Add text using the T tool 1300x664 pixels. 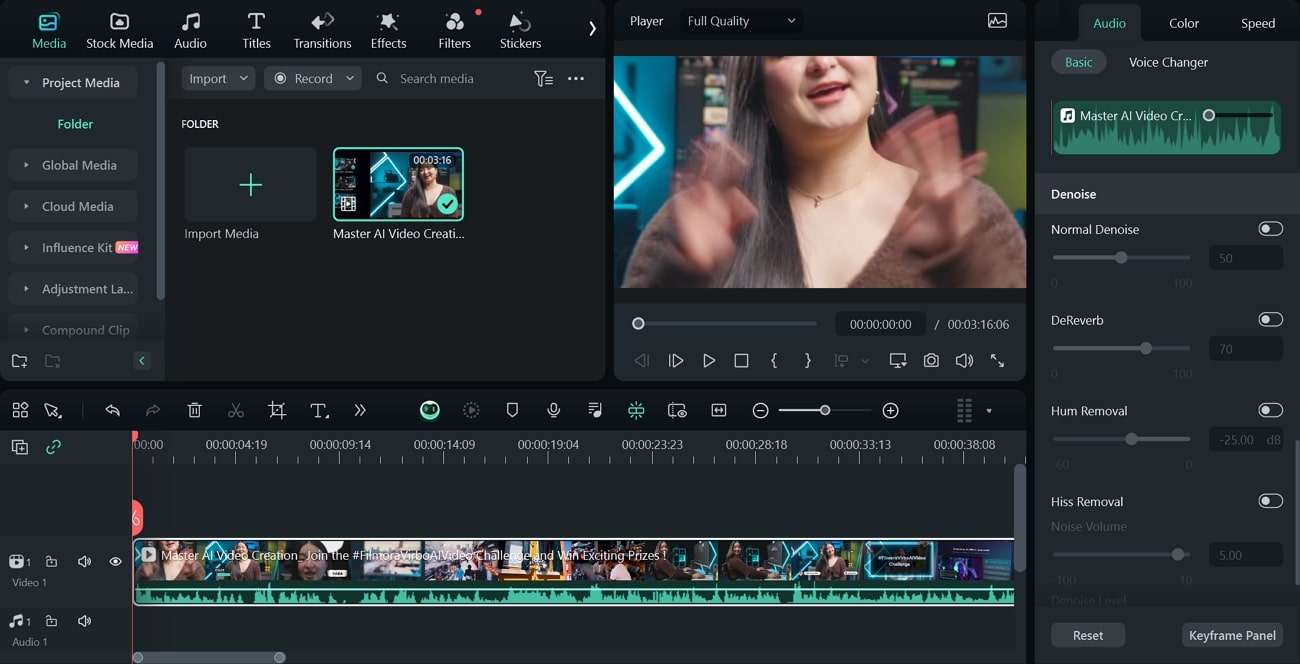[x=319, y=410]
